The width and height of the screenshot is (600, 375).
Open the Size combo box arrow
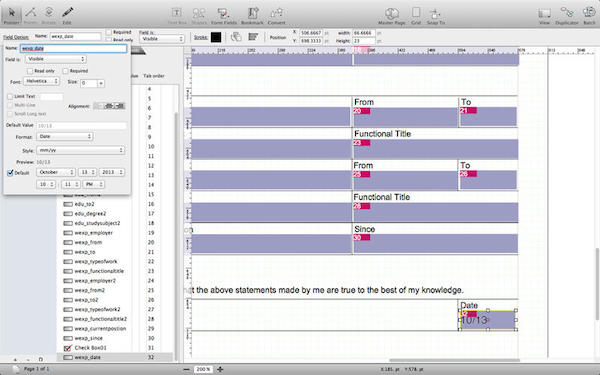point(101,83)
